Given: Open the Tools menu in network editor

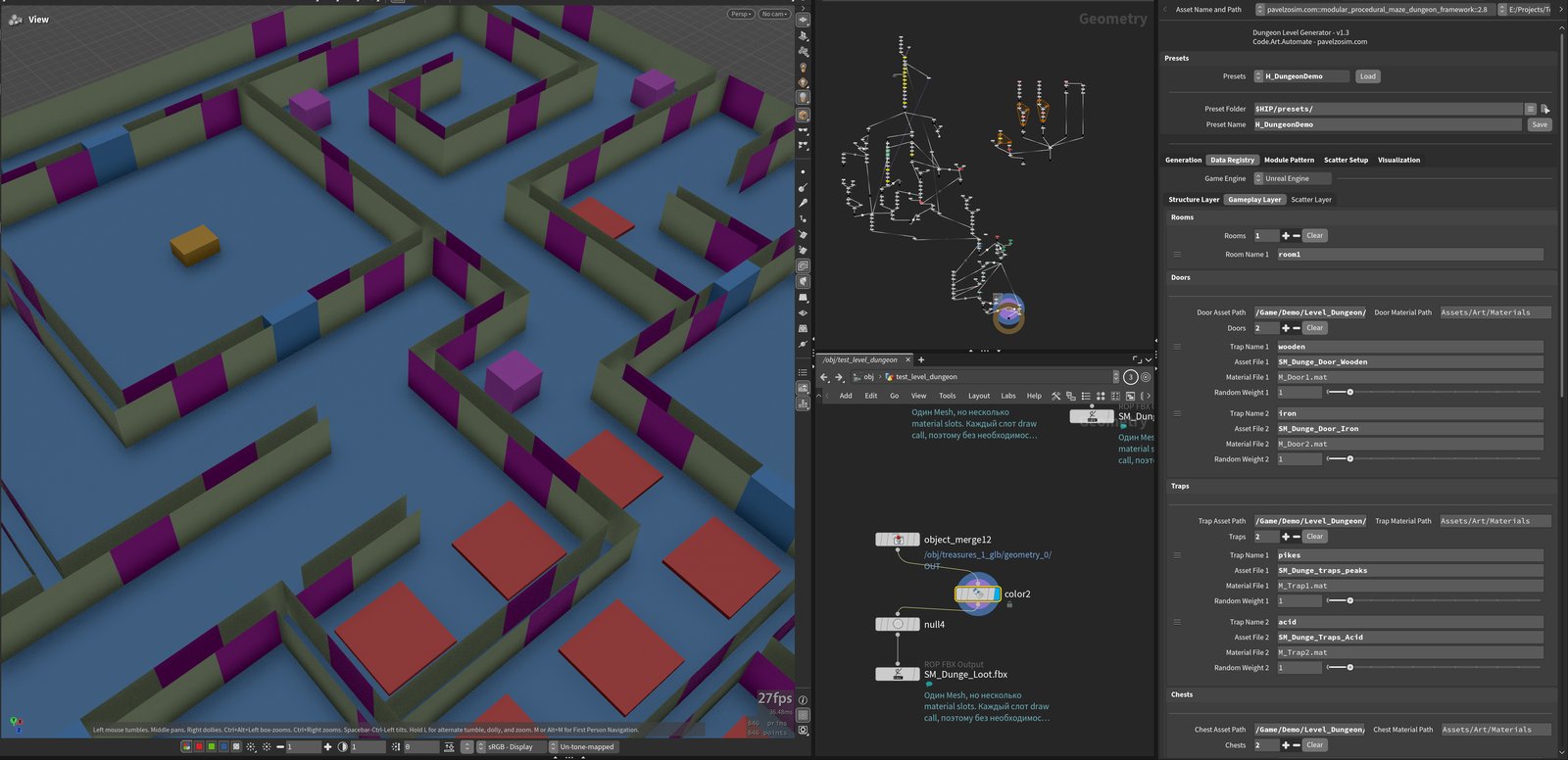Looking at the screenshot, I should click(x=947, y=396).
